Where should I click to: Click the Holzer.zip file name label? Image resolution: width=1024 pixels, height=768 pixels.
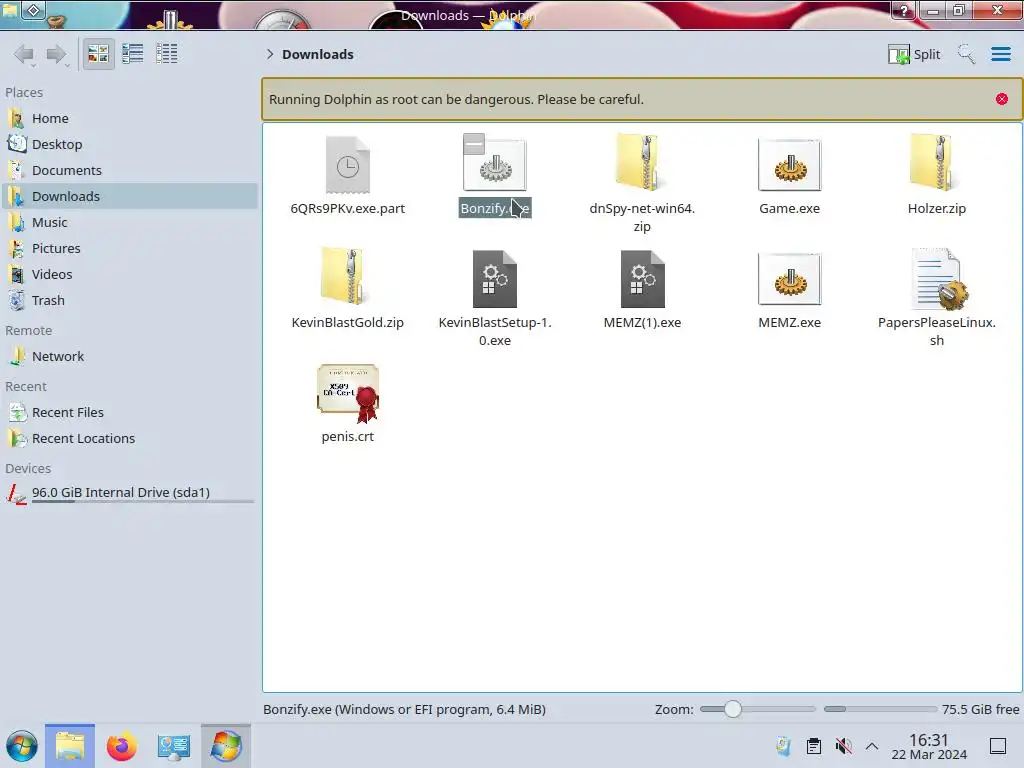[936, 208]
